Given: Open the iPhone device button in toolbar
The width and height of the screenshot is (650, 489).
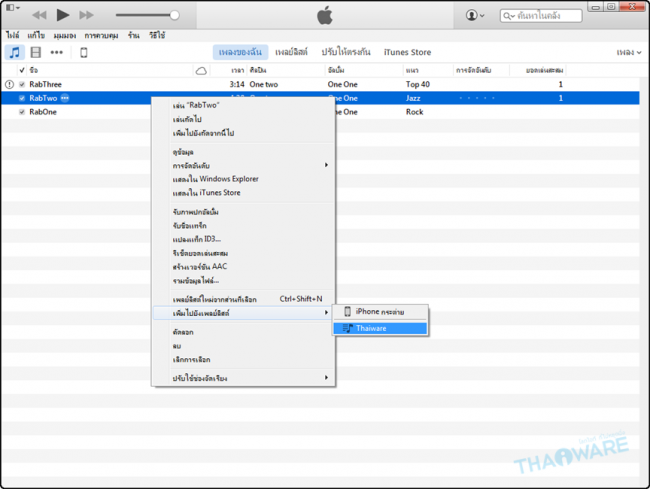Looking at the screenshot, I should click(x=84, y=53).
